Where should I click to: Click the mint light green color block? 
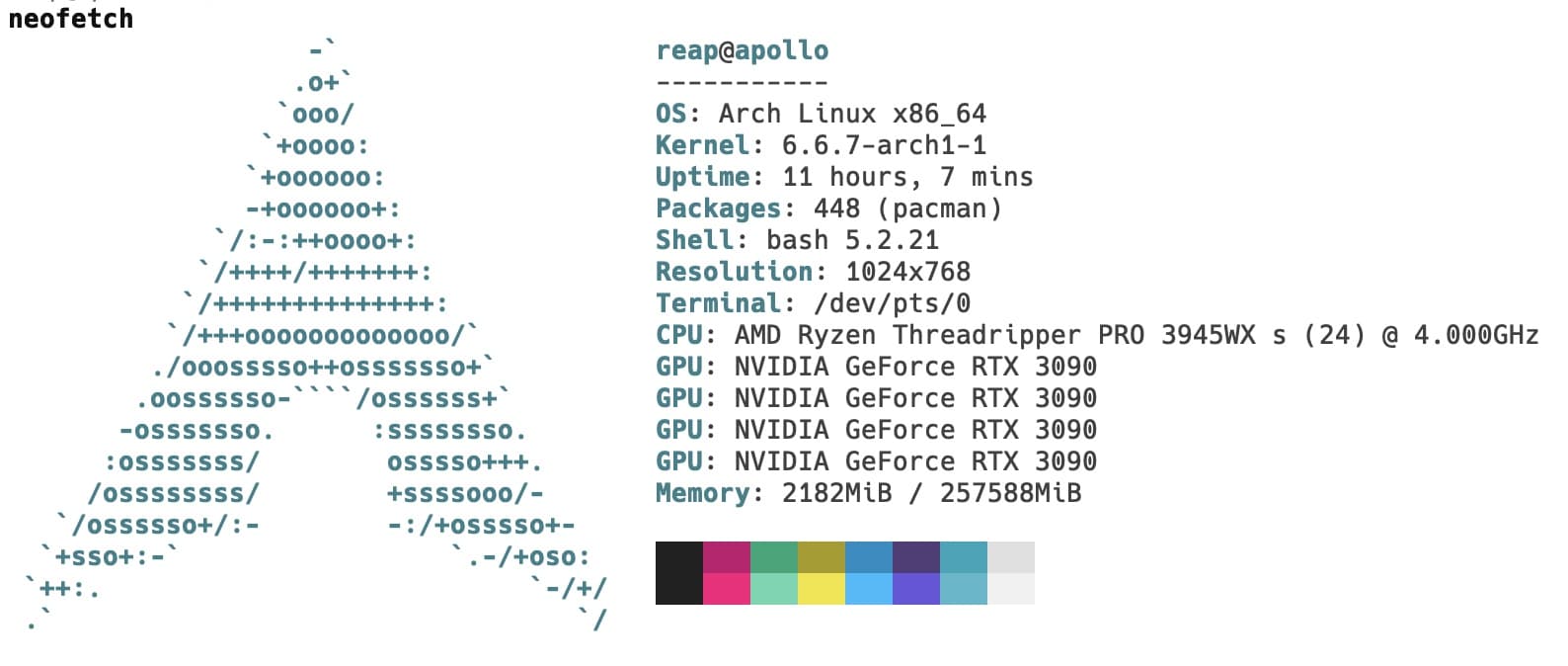tap(774, 589)
